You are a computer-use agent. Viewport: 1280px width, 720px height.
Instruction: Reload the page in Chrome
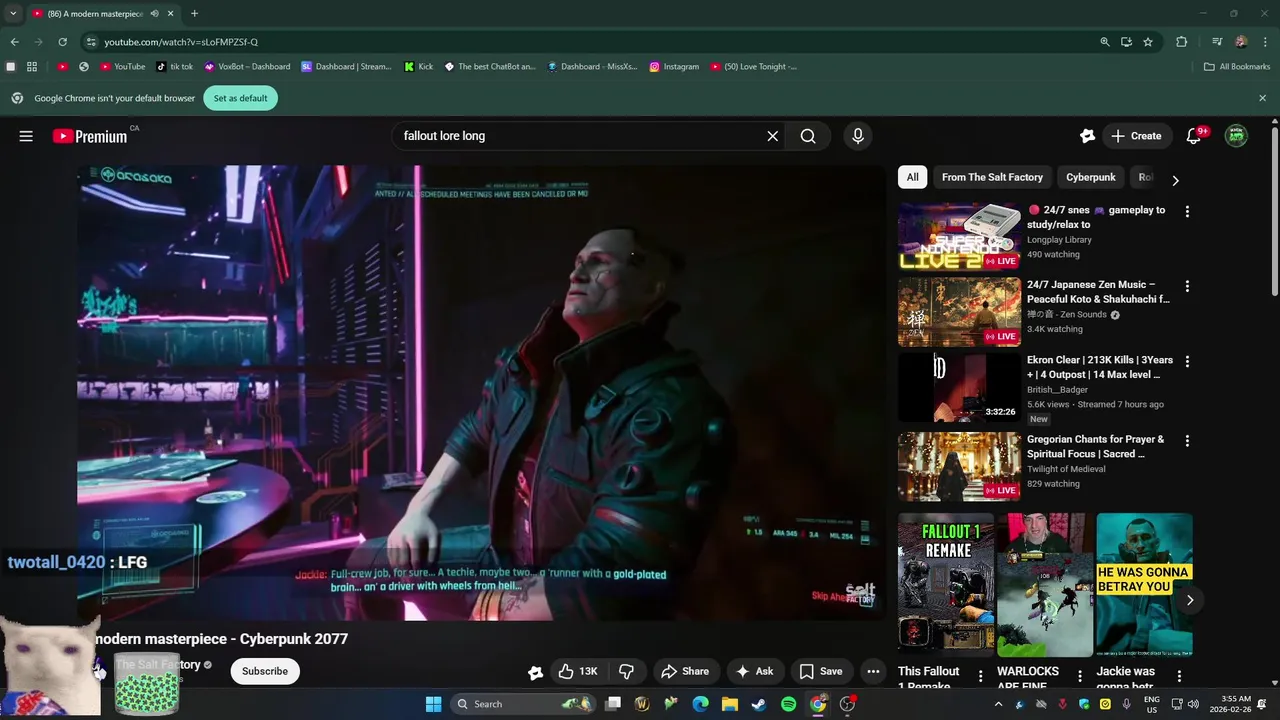(62, 42)
